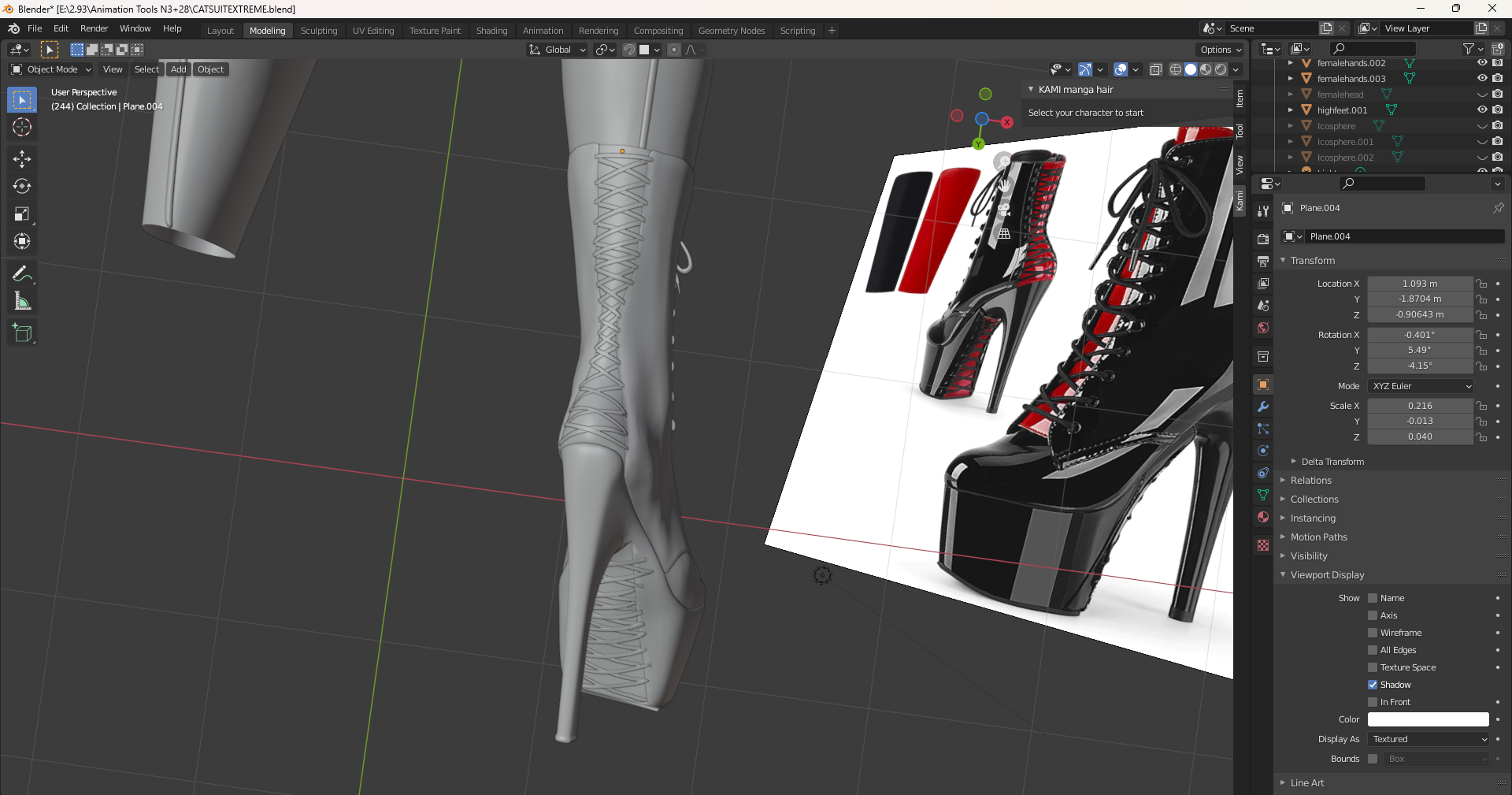The image size is (1512, 795).
Task: Switch to the Sculpting workspace tab
Action: point(319,31)
